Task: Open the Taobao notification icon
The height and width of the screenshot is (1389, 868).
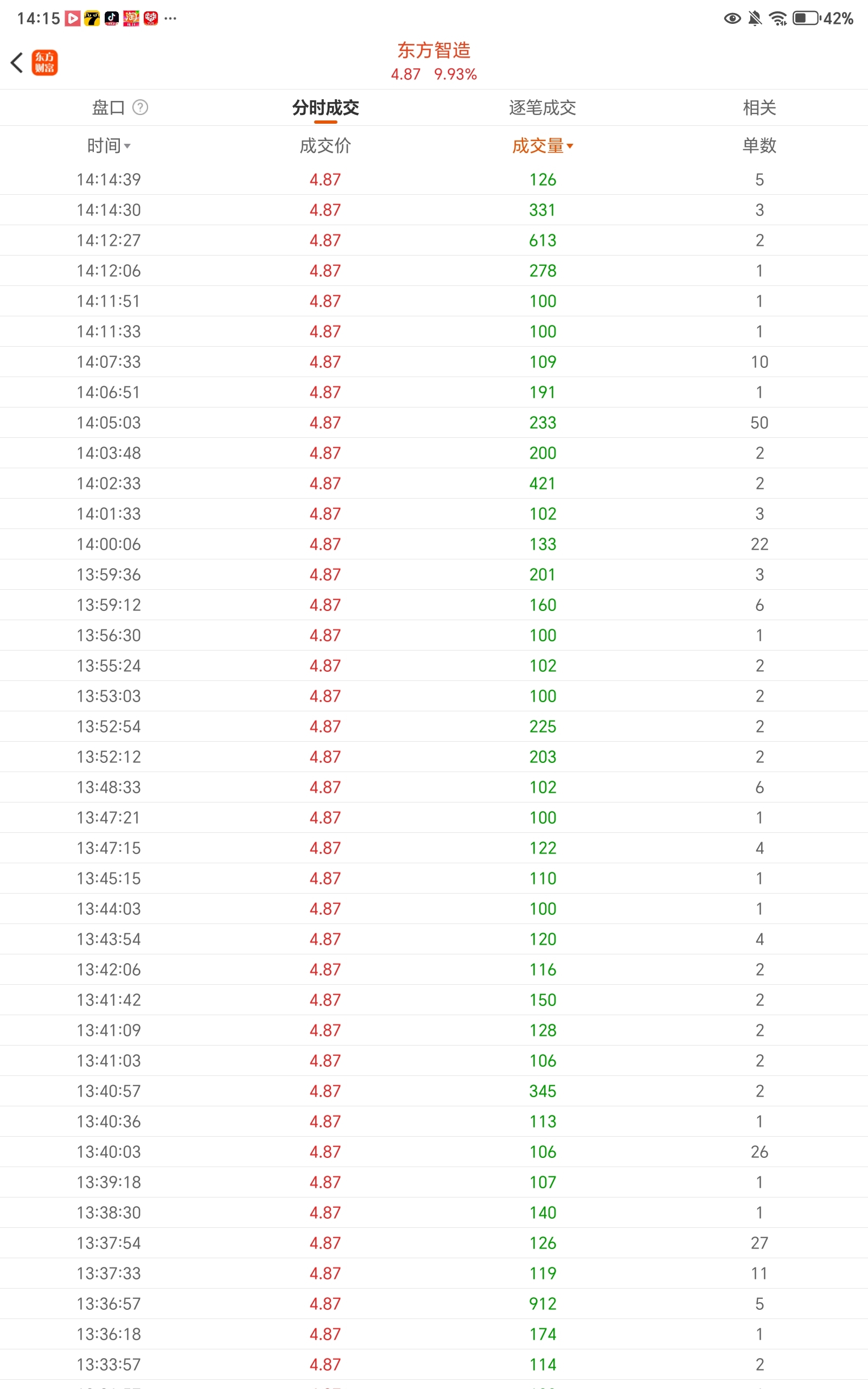Action: (131, 18)
